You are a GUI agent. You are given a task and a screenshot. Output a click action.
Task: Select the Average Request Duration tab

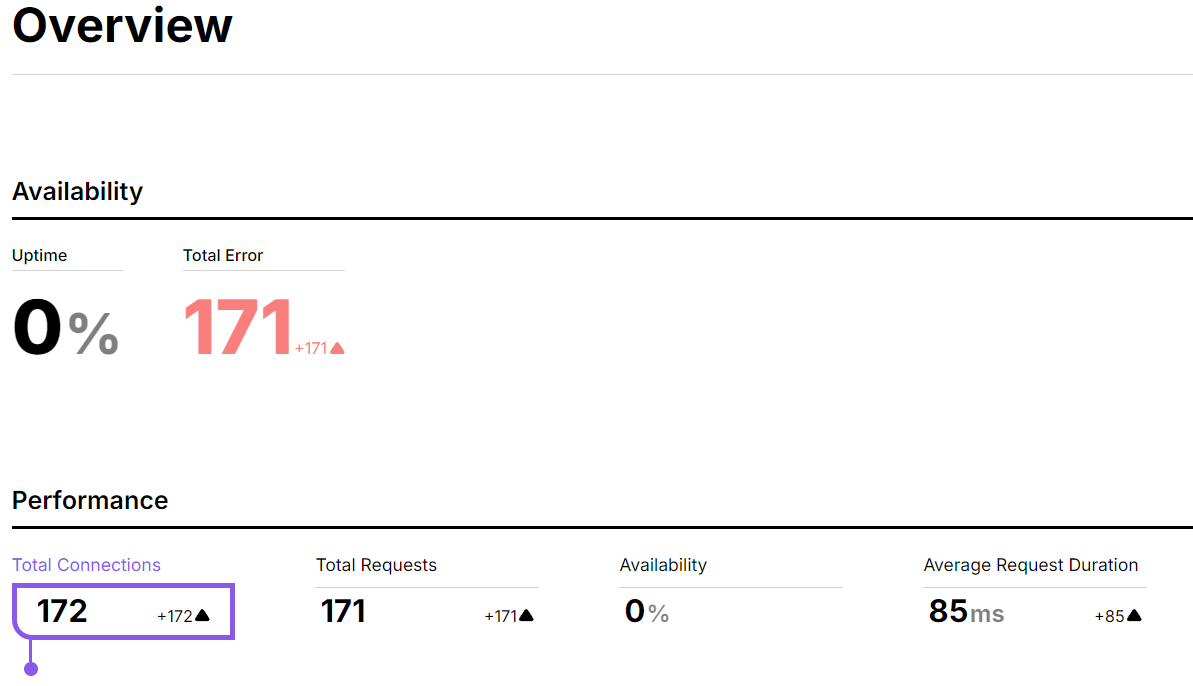tap(1030, 565)
